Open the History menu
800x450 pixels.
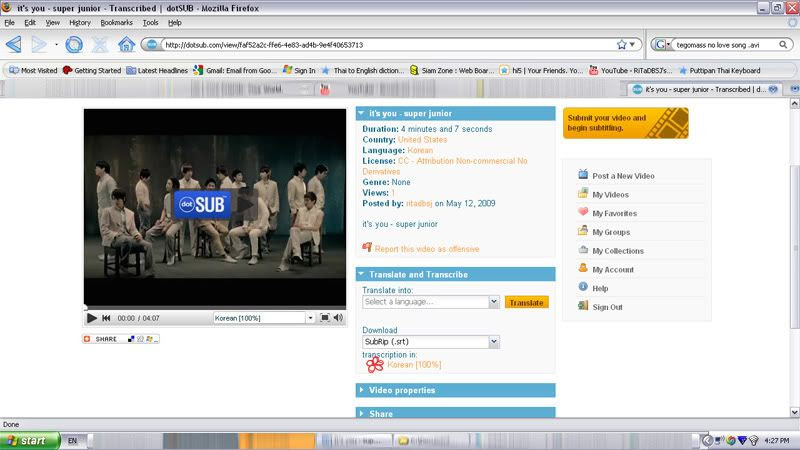[80, 22]
